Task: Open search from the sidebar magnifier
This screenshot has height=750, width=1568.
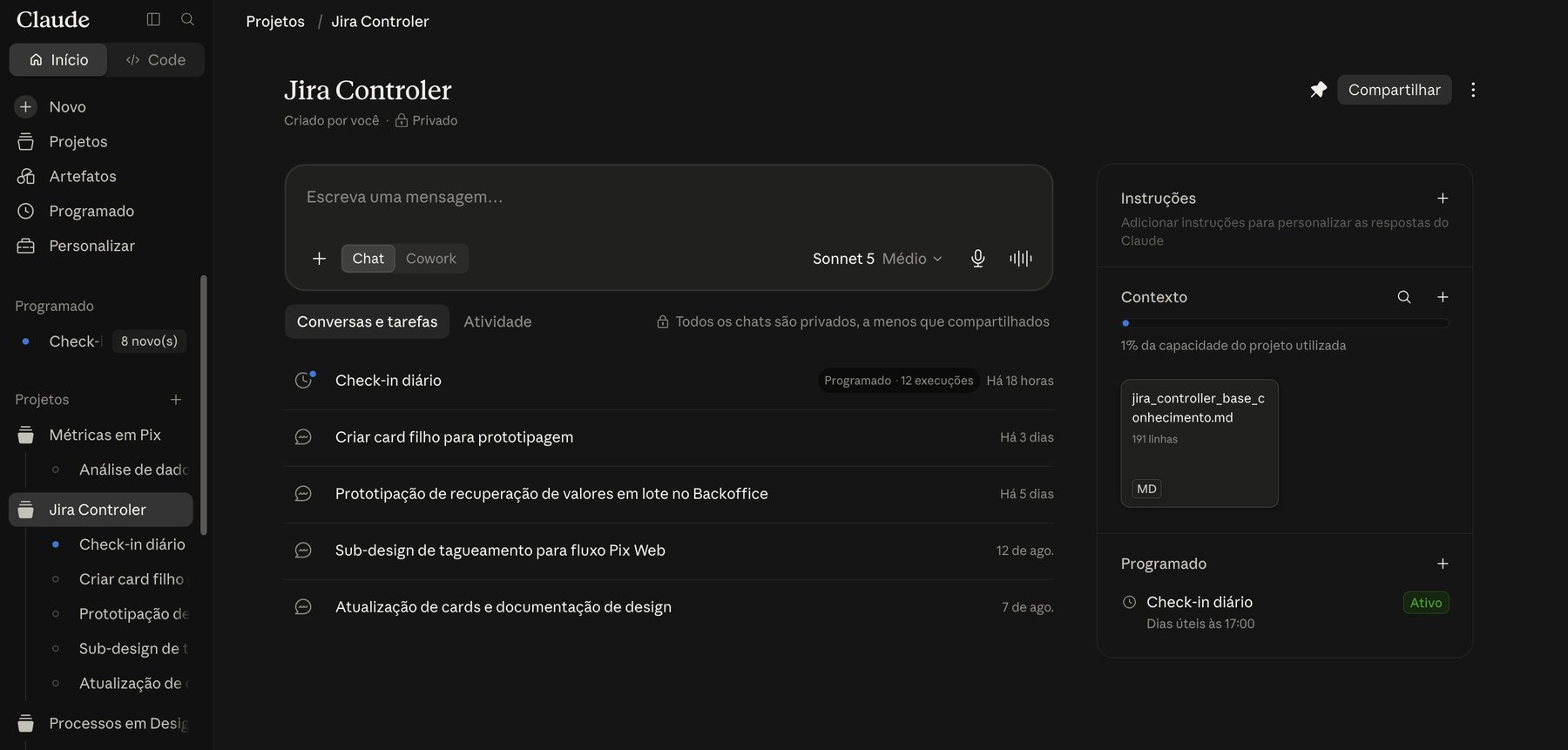Action: 187,19
